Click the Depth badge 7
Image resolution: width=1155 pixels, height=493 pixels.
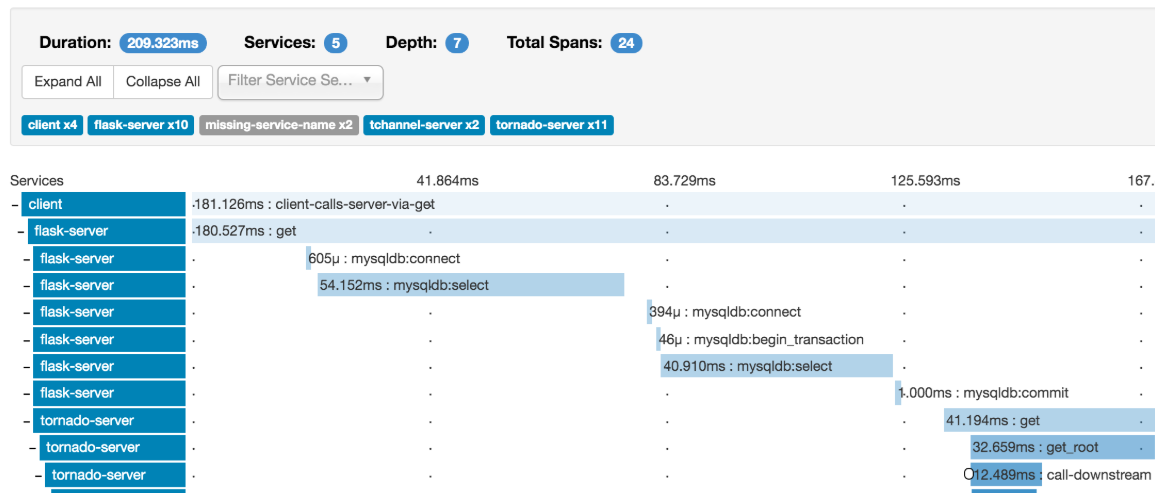point(457,43)
